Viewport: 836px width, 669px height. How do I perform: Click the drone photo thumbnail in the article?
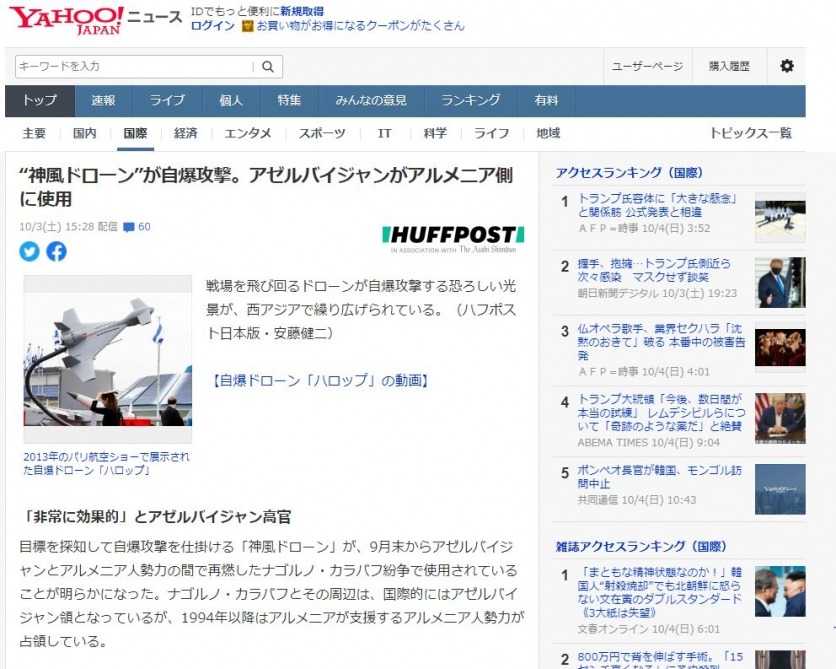pos(107,359)
